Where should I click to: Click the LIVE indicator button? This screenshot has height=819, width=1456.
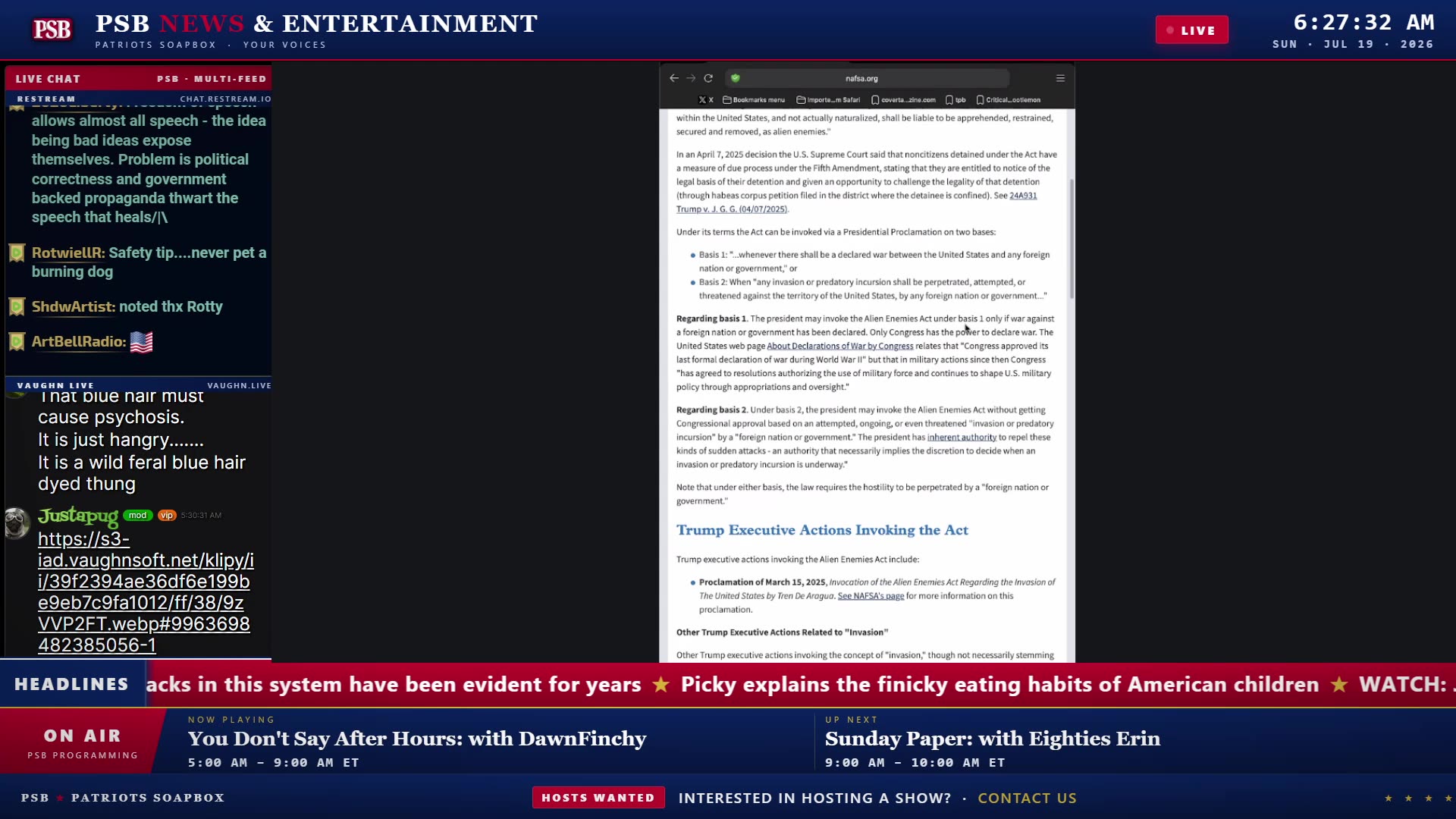coord(1191,30)
